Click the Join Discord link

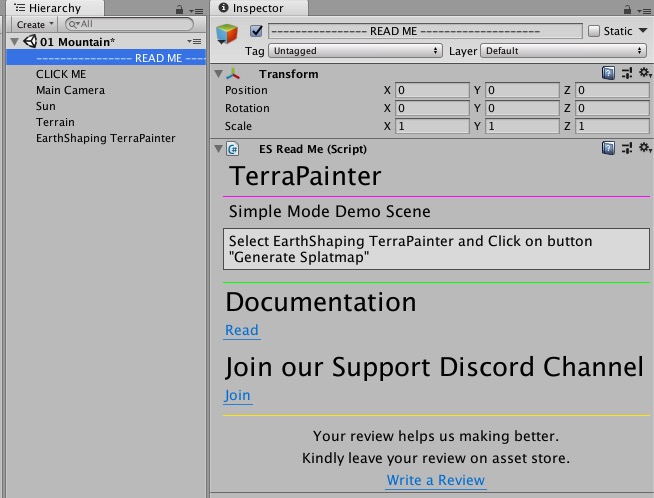[x=237, y=395]
